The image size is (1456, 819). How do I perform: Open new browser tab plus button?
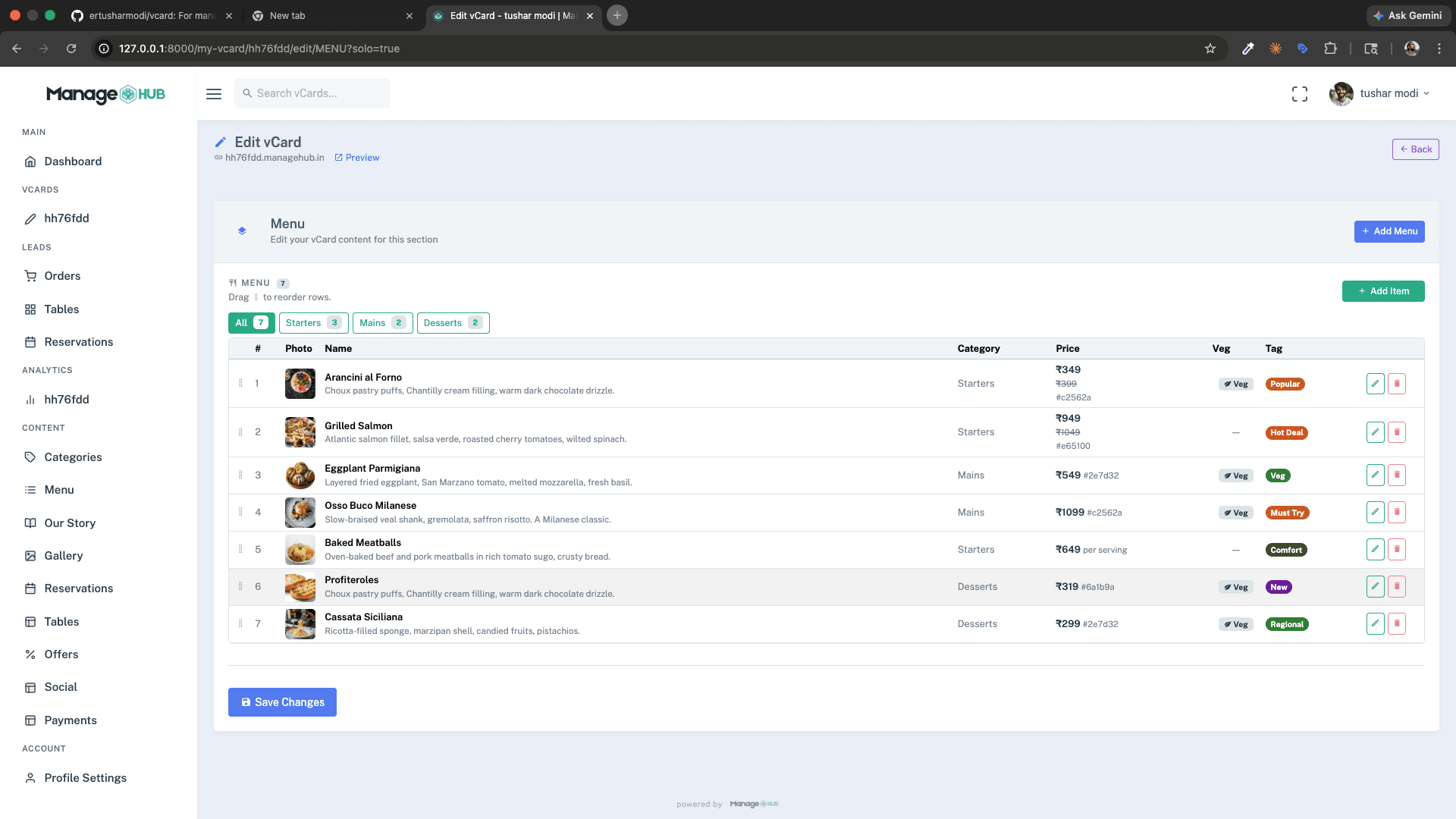point(617,16)
